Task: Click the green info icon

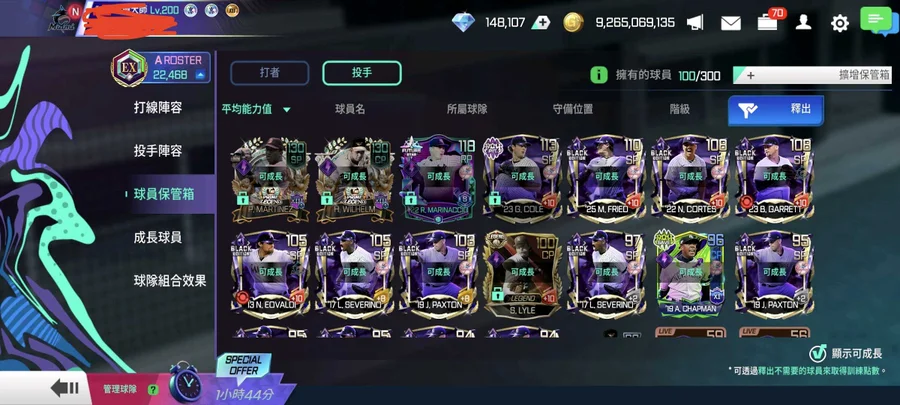Action: coord(599,75)
